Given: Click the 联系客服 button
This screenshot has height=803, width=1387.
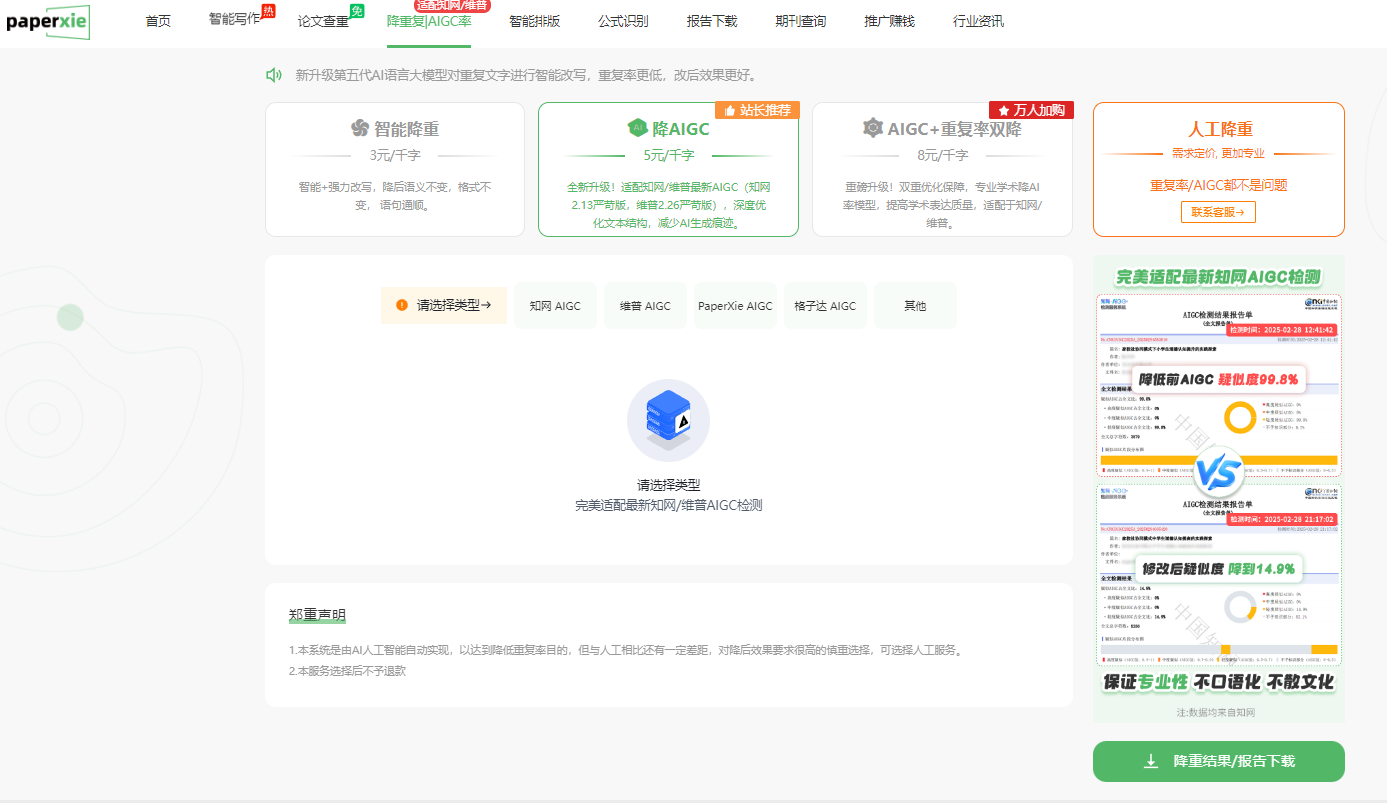Looking at the screenshot, I should (x=1217, y=212).
